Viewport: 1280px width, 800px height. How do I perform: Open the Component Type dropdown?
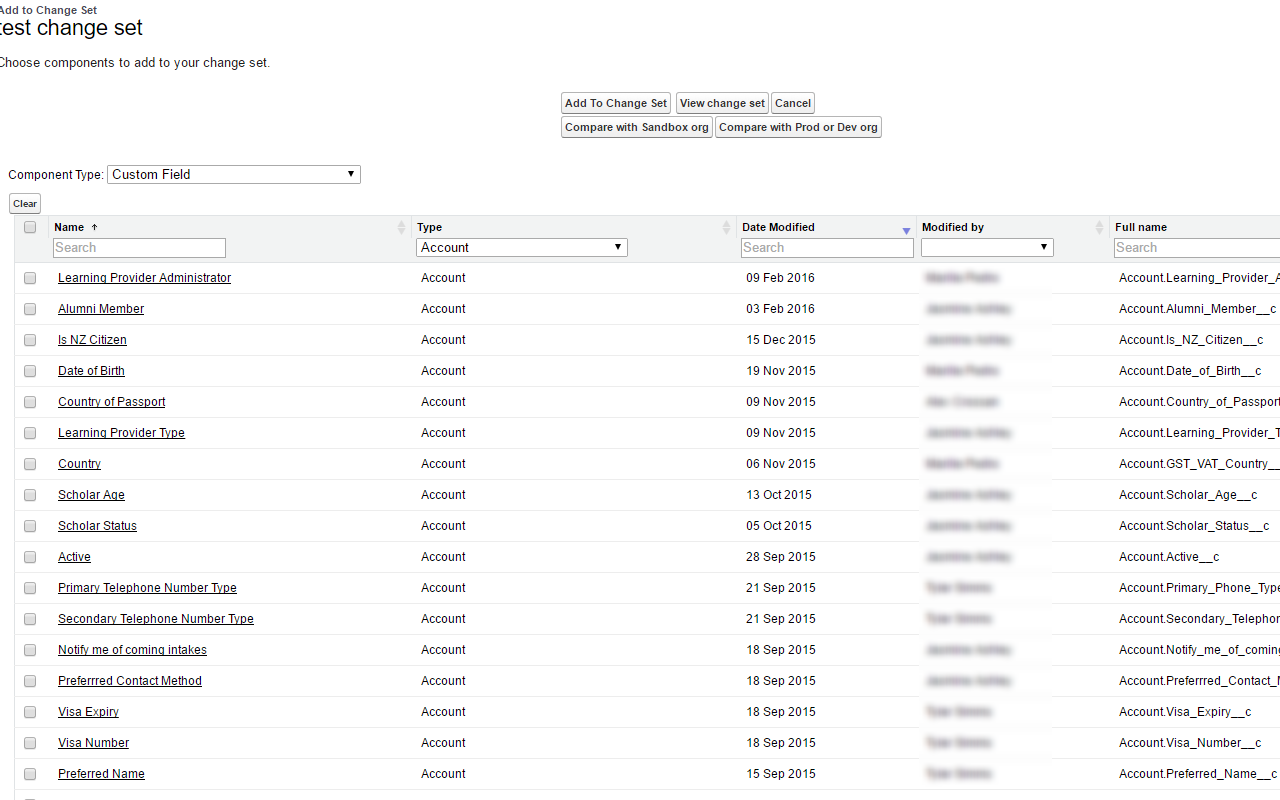coord(233,174)
